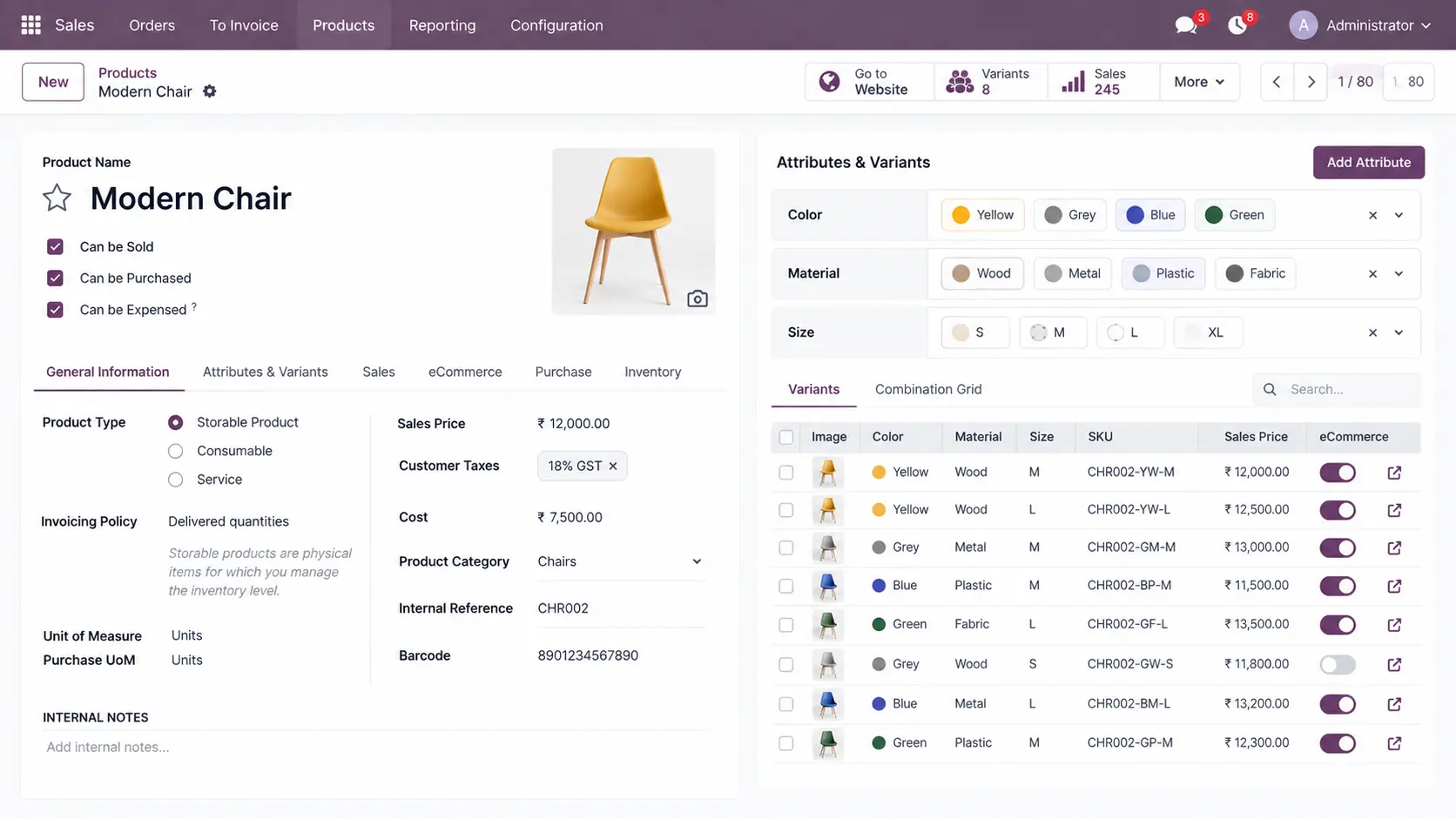Click the Add Attribute button
The height and width of the screenshot is (819, 1456).
(x=1368, y=162)
